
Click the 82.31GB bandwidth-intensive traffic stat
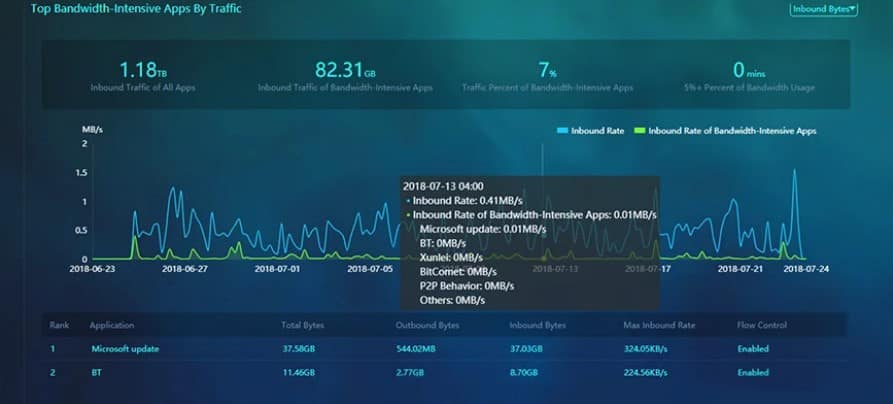pyautogui.click(x=345, y=70)
